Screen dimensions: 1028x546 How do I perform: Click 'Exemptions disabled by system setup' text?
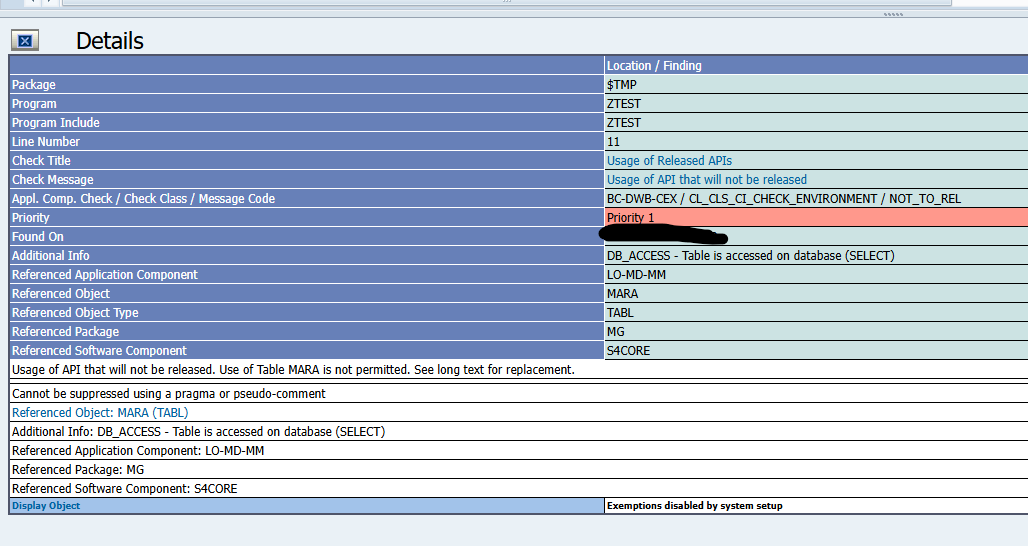695,506
